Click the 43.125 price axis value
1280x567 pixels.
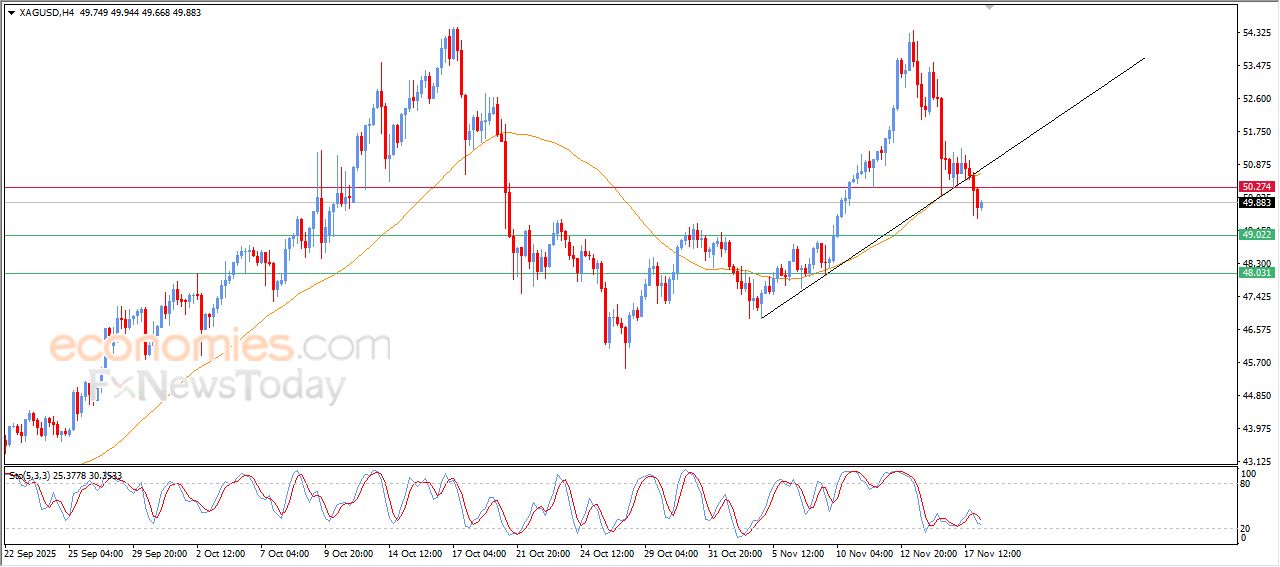(1256, 461)
